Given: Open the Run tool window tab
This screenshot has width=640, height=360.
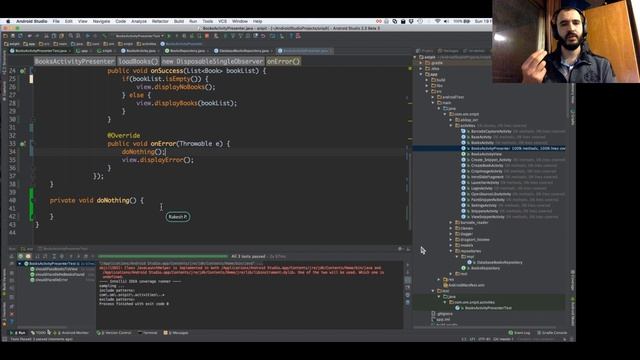Looking at the screenshot, I should 18,333.
